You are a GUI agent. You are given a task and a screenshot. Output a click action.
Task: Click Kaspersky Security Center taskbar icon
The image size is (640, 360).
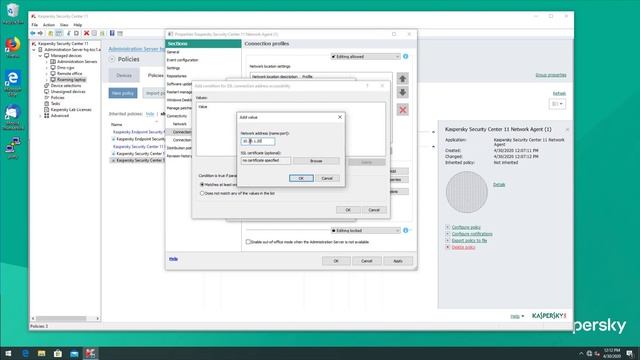(91, 353)
